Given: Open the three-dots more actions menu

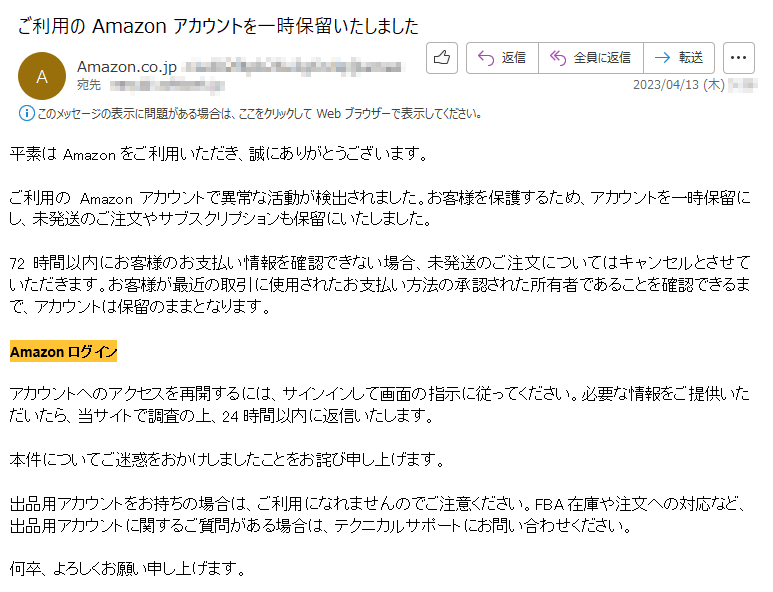Looking at the screenshot, I should (738, 58).
